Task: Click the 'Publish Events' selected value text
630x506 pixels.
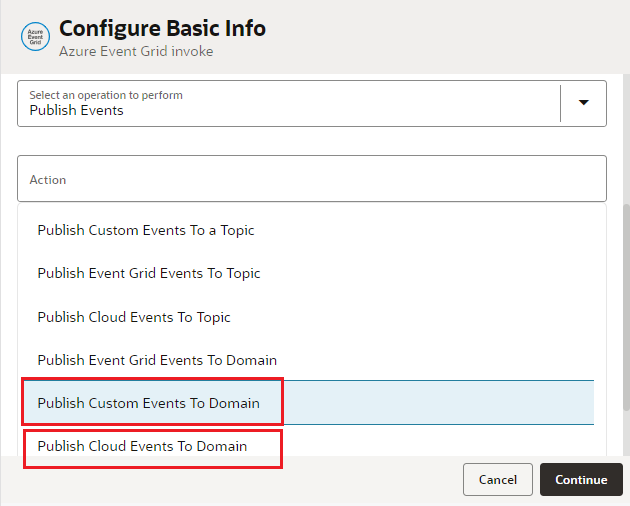Action: click(x=77, y=110)
